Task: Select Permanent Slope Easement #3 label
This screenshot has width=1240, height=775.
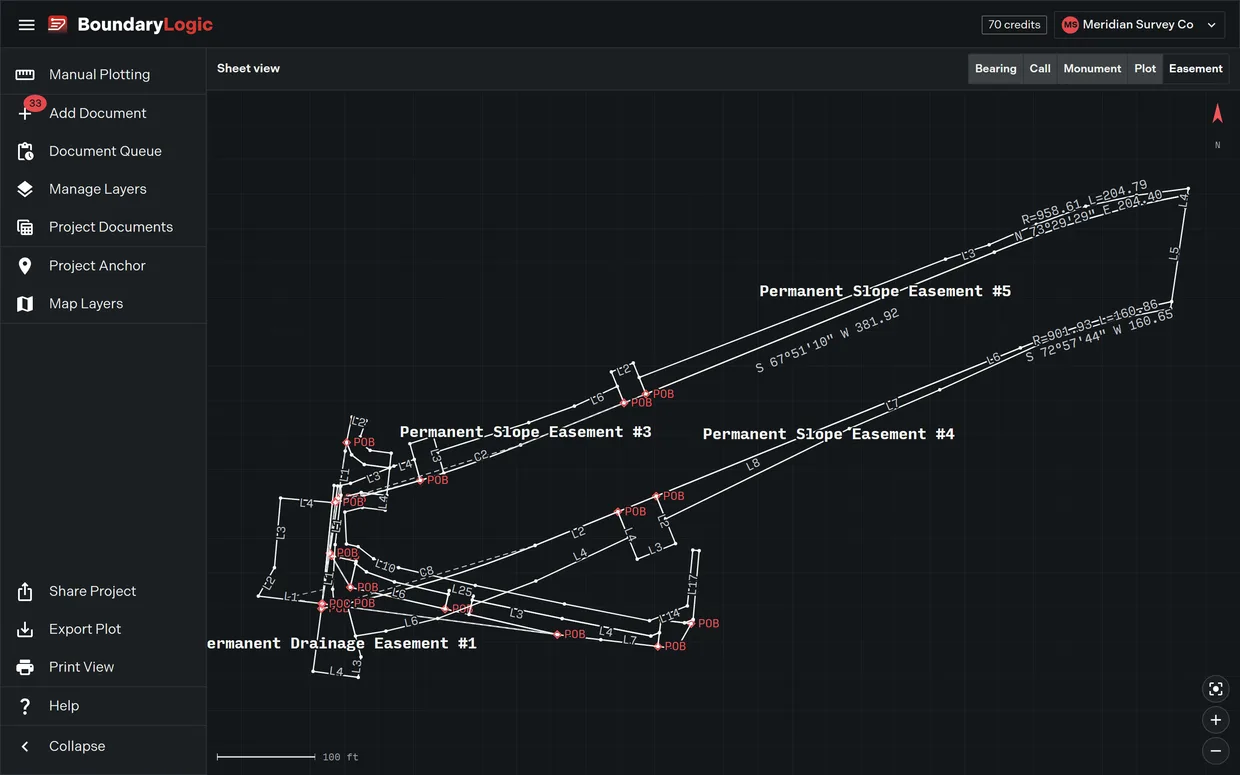Action: pyautogui.click(x=526, y=432)
